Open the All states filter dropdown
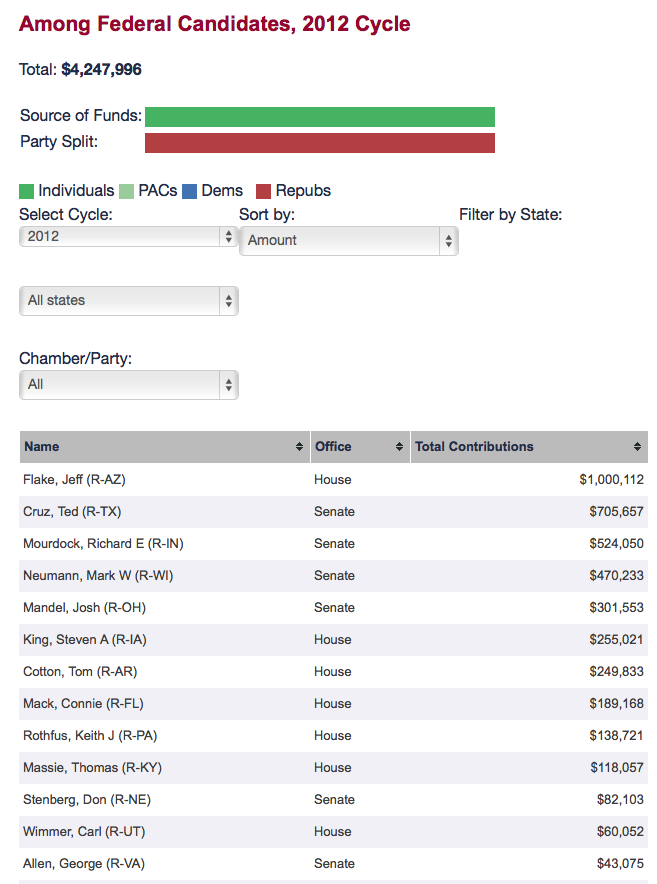 point(129,300)
